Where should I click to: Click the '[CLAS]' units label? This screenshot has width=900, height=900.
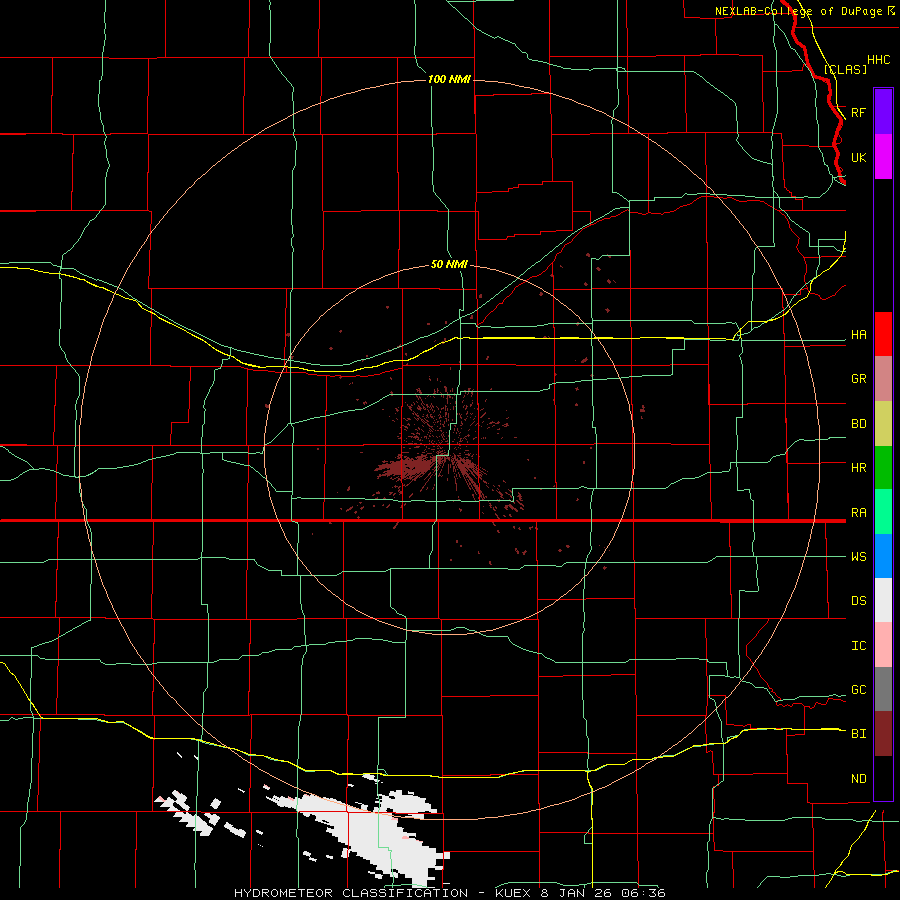(x=845, y=69)
